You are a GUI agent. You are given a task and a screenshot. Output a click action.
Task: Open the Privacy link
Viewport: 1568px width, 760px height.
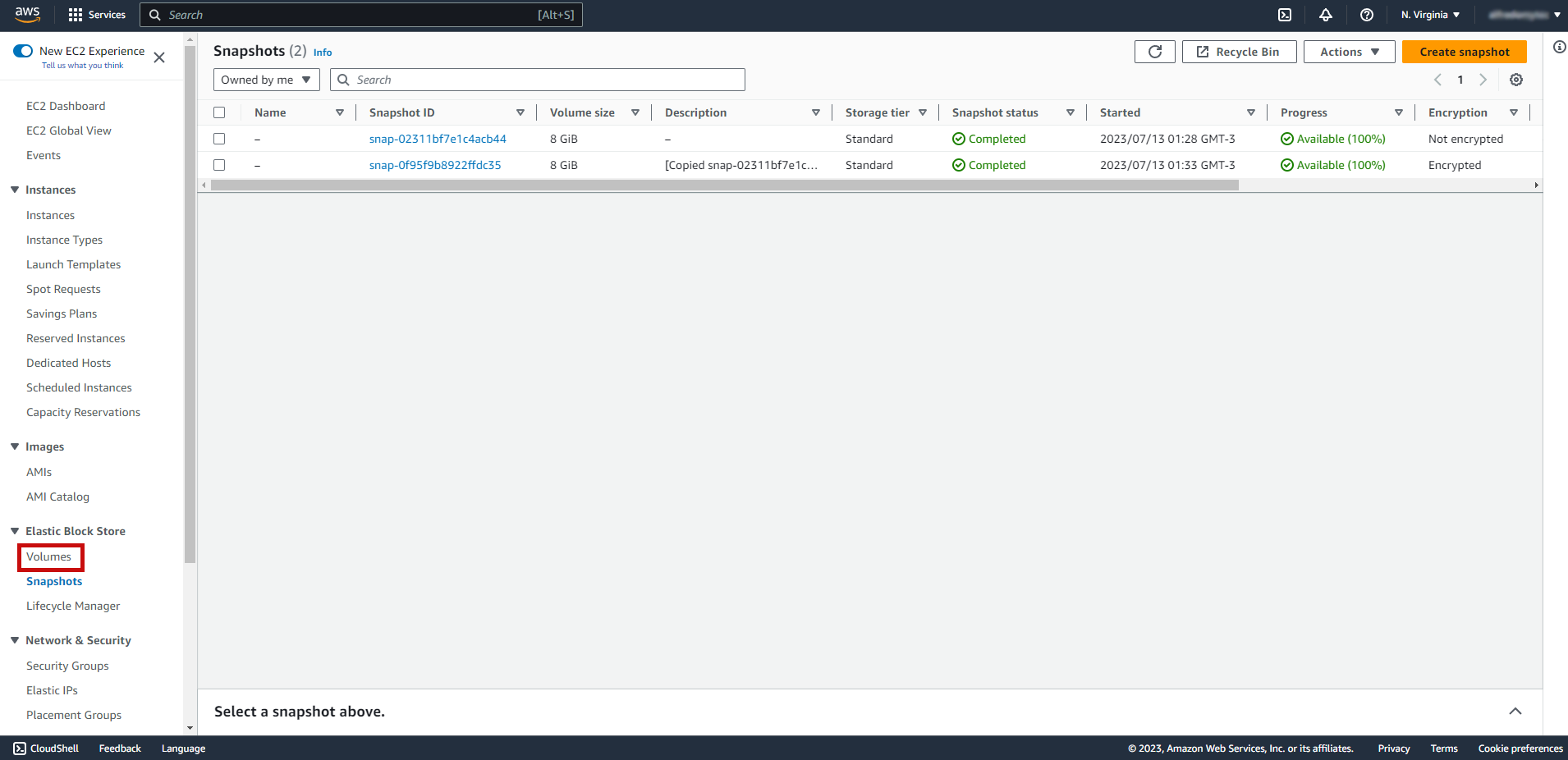[x=1394, y=749]
